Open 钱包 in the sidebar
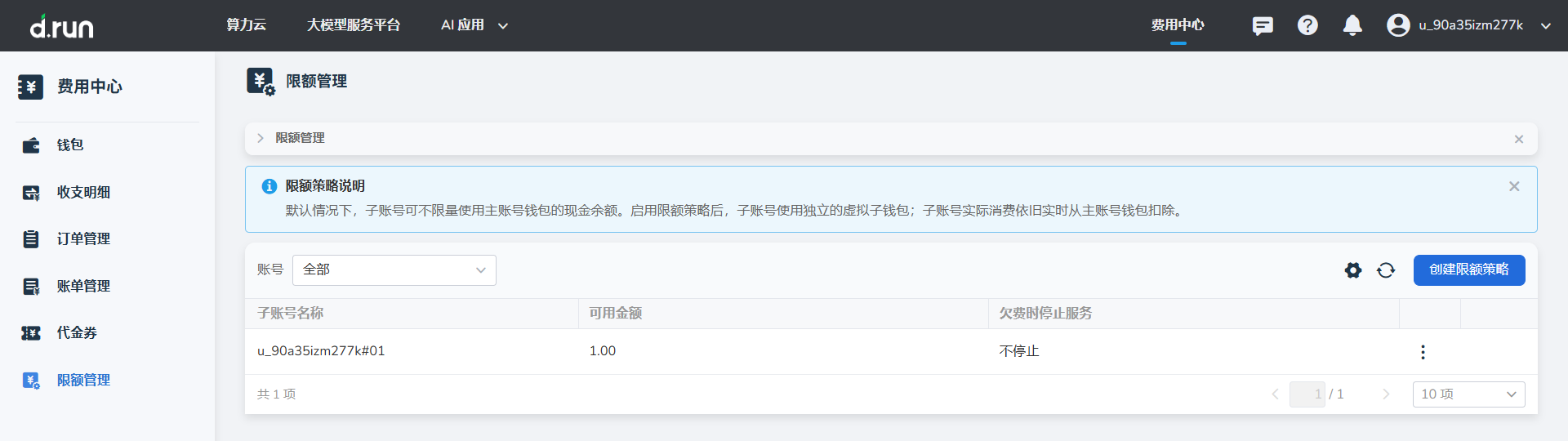 tap(70, 145)
